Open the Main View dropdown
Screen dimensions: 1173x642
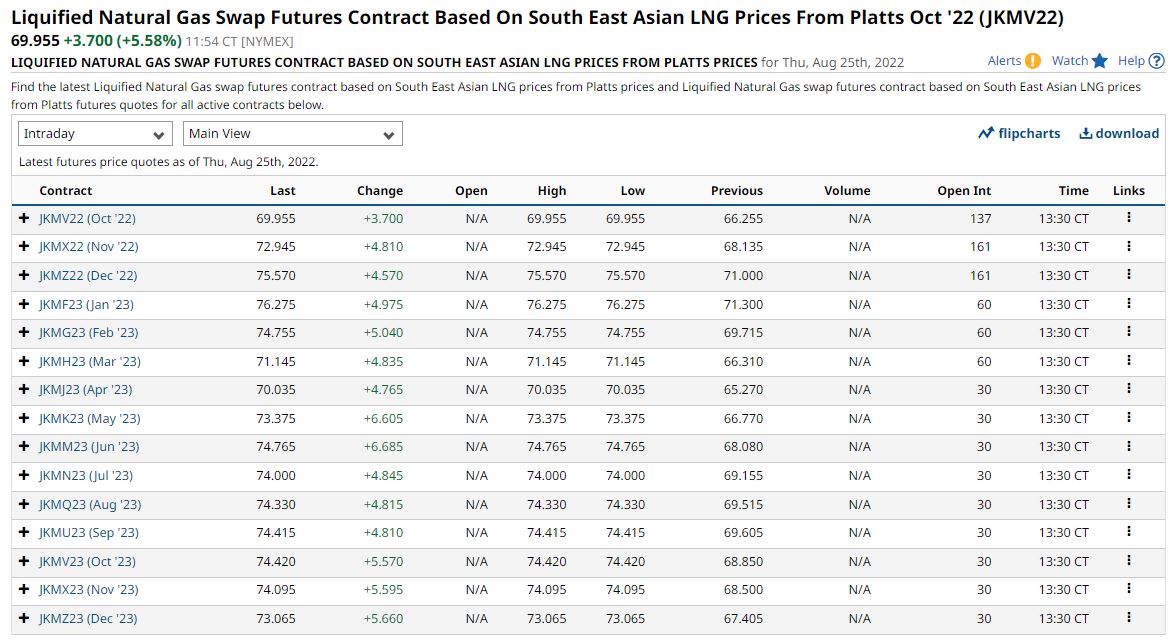tap(292, 134)
